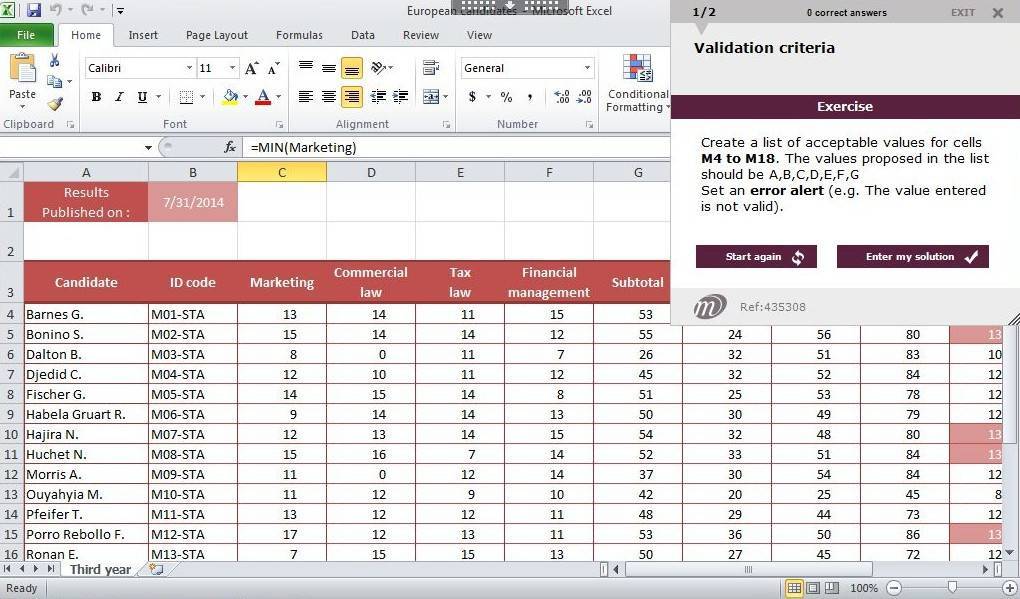Expand the General number format dropdown
1020x599 pixels.
pos(587,68)
